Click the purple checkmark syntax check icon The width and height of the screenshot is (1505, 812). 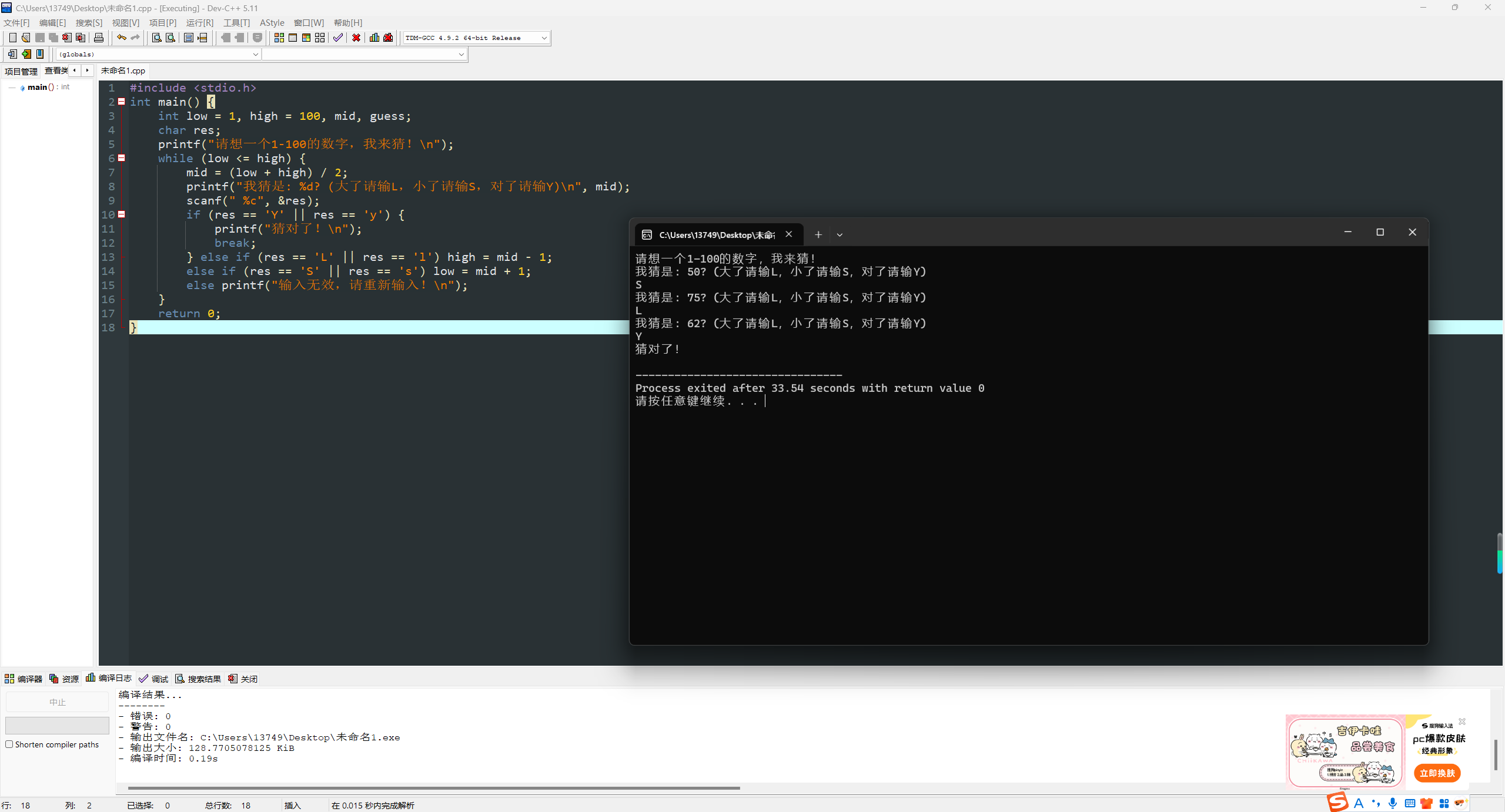[x=337, y=38]
